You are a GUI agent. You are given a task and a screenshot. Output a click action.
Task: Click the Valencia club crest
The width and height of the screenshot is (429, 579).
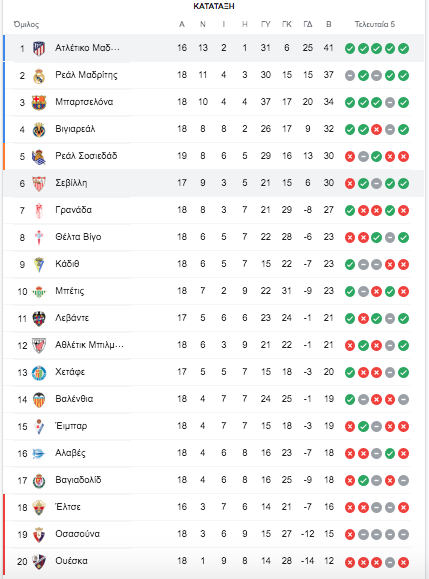(x=39, y=400)
